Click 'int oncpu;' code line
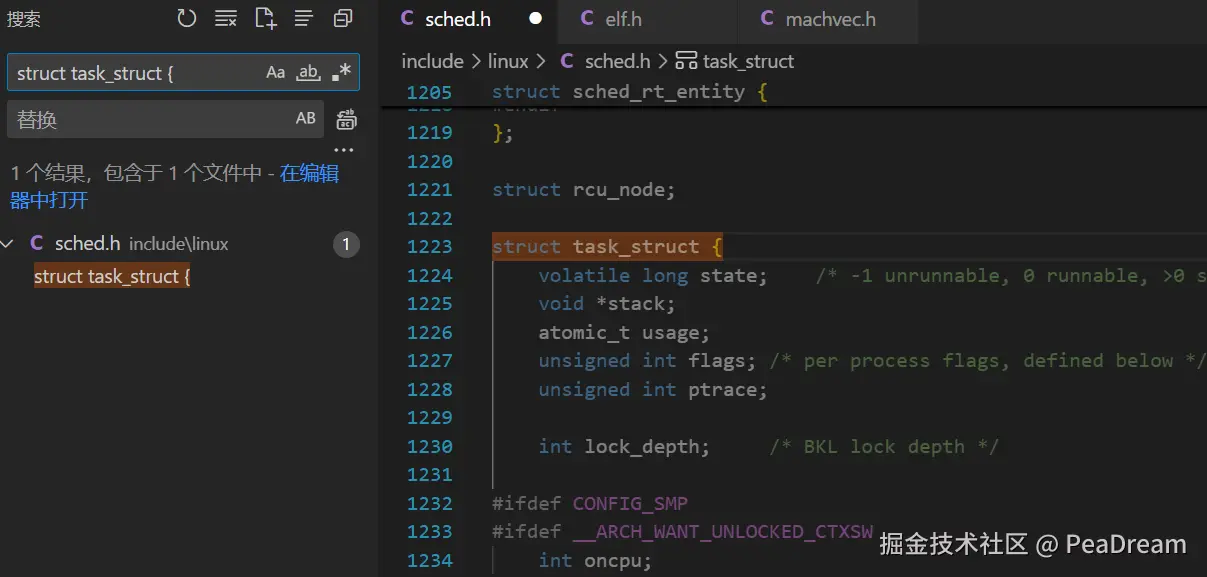The image size is (1207, 577). point(595,561)
